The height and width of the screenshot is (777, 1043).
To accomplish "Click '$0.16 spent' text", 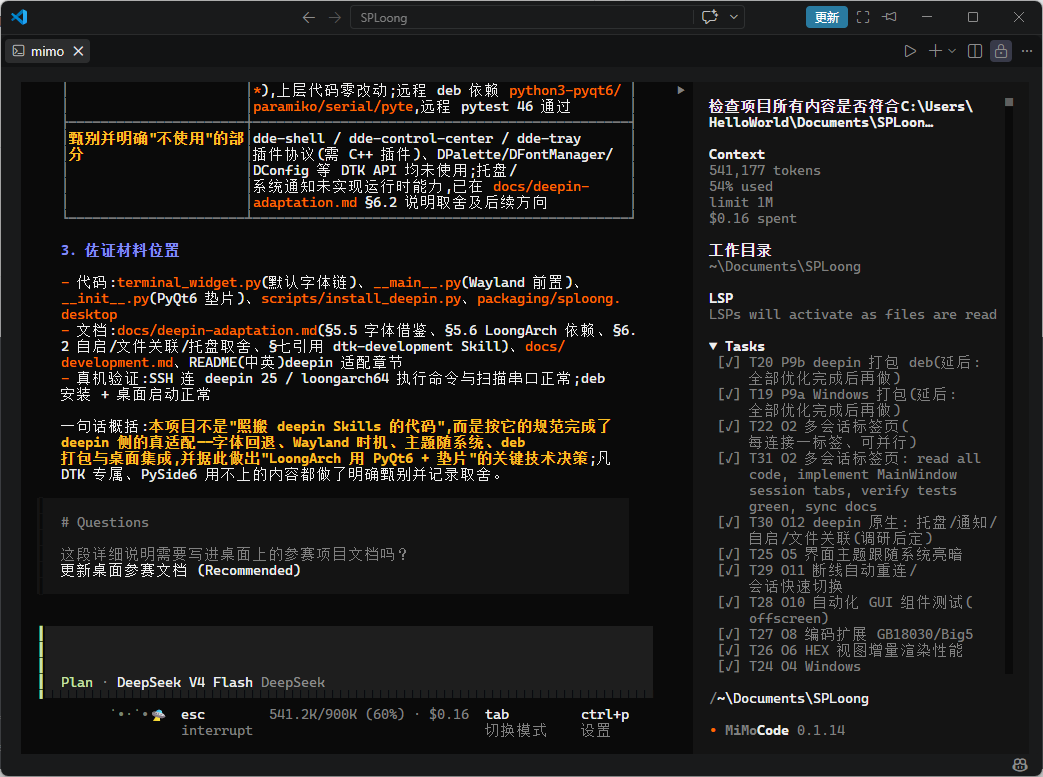I will pyautogui.click(x=752, y=218).
